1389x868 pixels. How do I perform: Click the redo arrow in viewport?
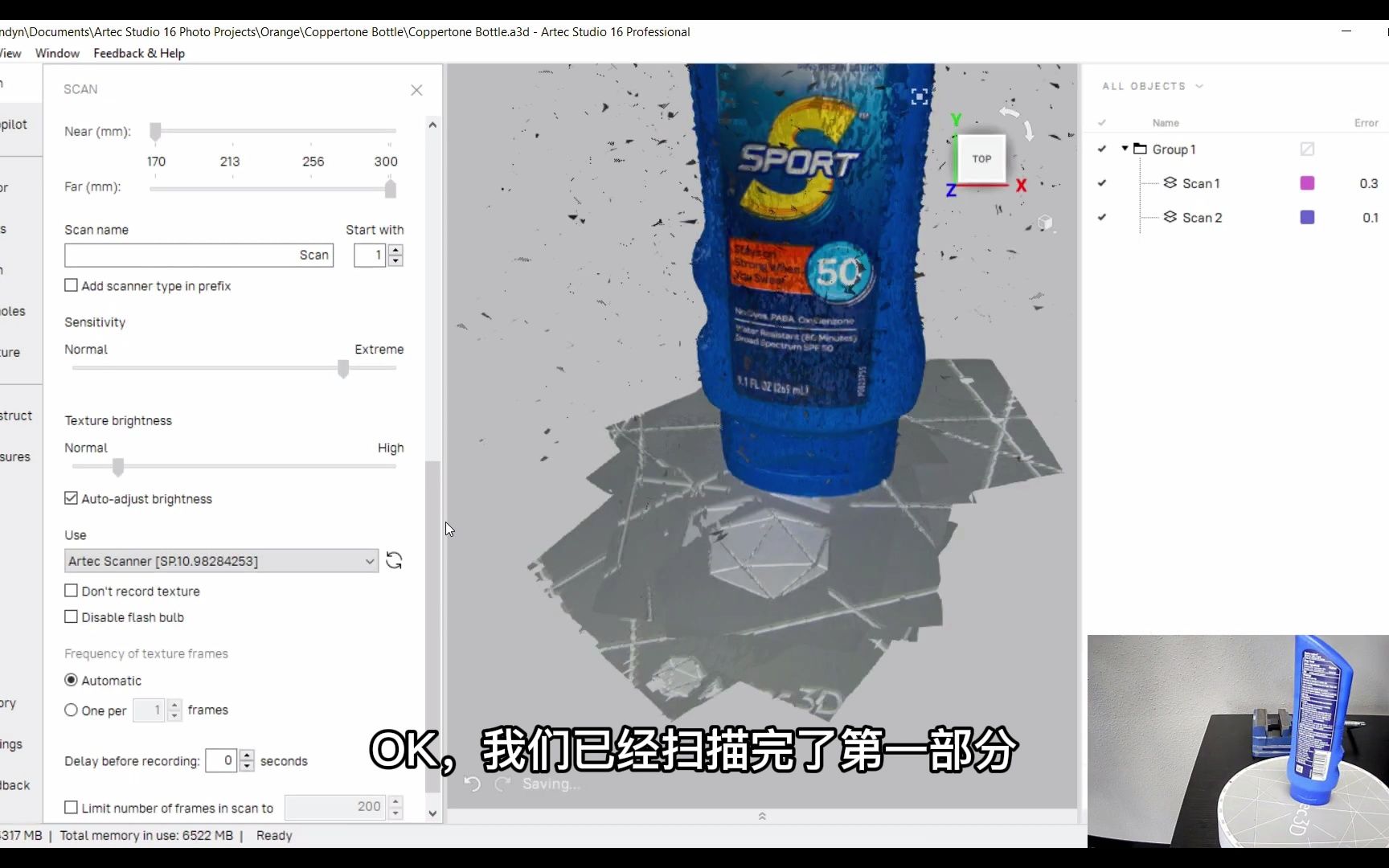pyautogui.click(x=502, y=784)
